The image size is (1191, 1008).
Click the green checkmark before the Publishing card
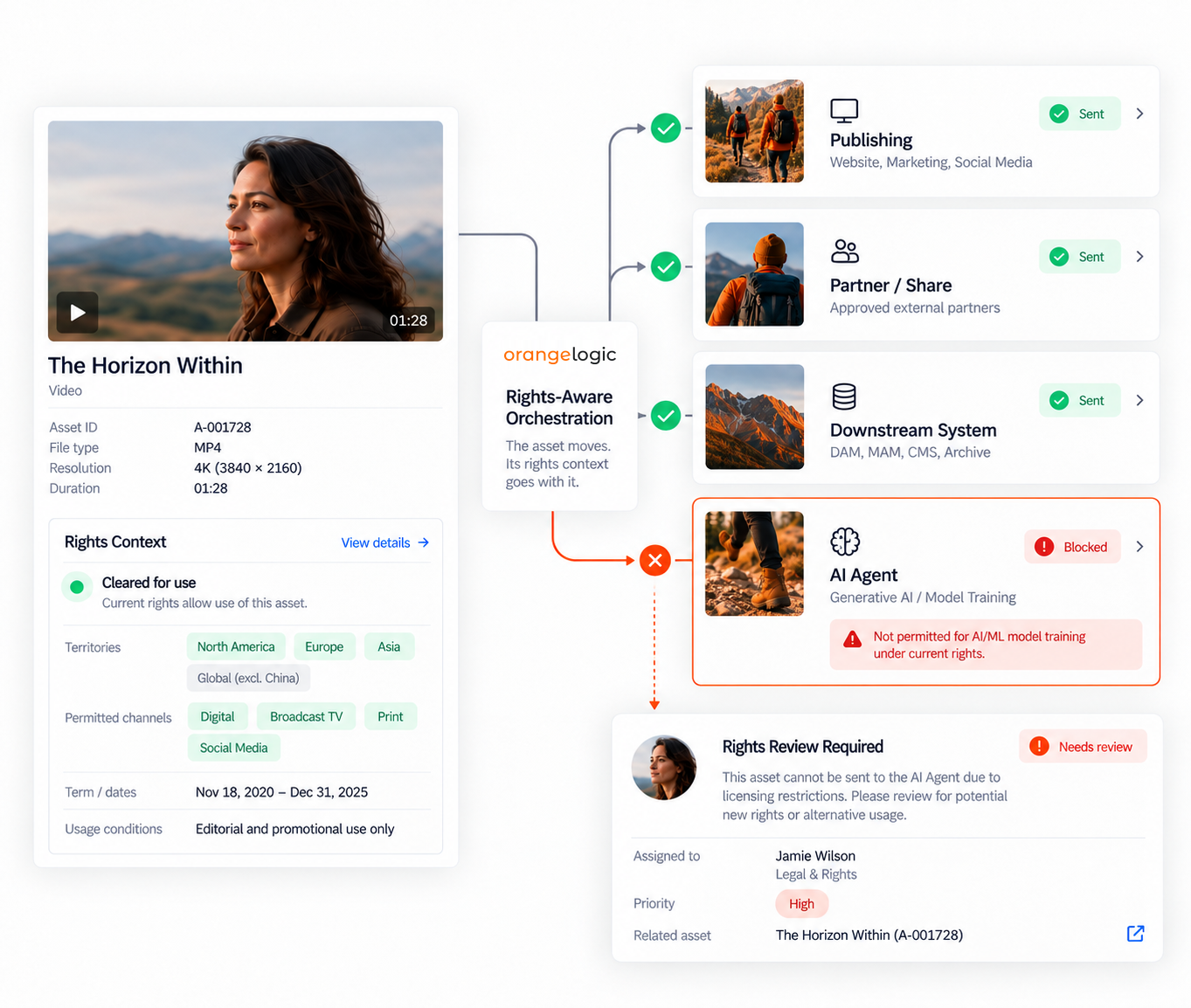point(666,128)
